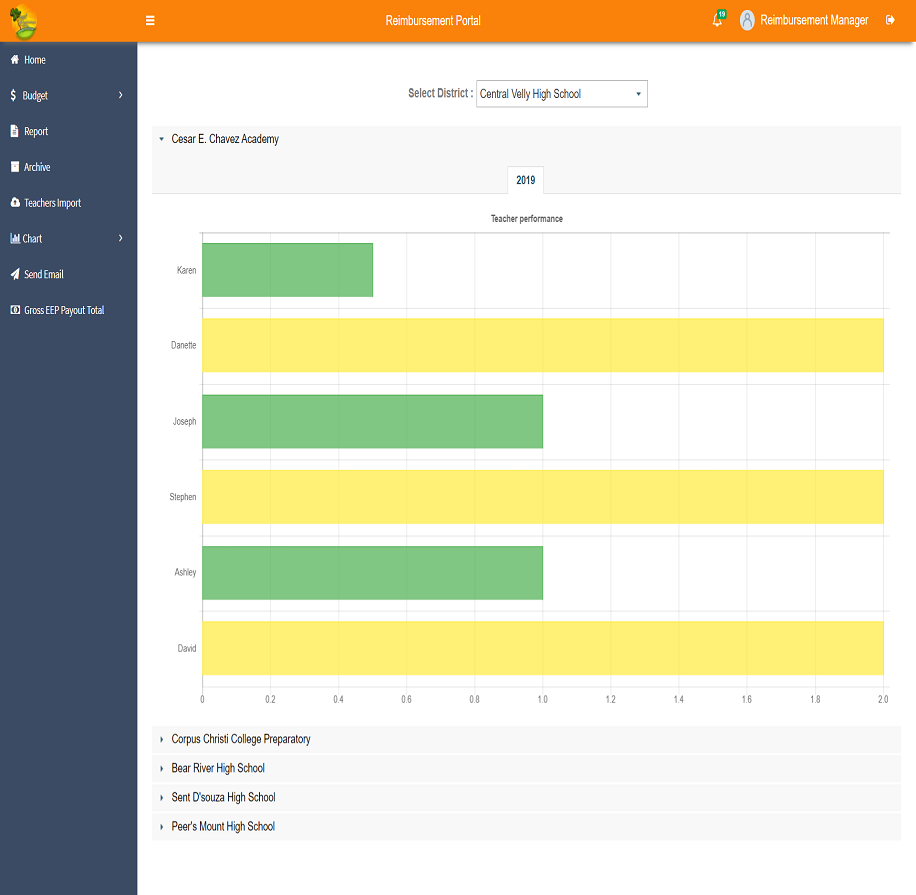Viewport: 916px width, 895px height.
Task: Toggle the sidebar with hamburger menu
Action: 149,19
